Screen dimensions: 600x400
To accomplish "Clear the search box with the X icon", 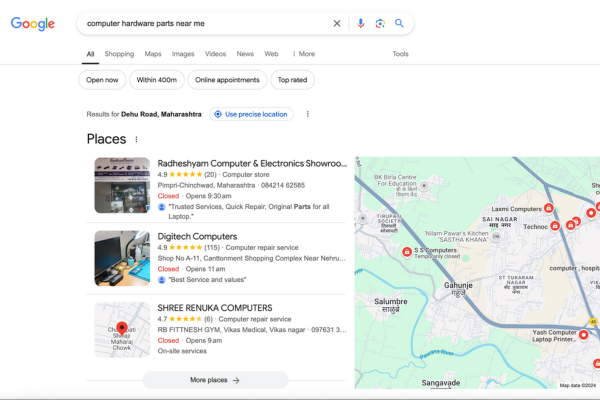I will coord(337,23).
